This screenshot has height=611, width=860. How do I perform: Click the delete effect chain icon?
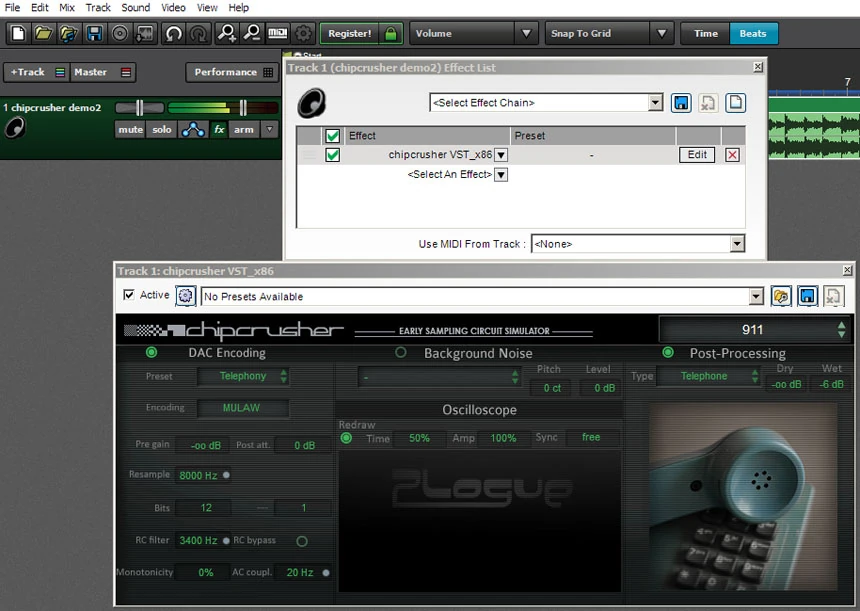coord(708,103)
